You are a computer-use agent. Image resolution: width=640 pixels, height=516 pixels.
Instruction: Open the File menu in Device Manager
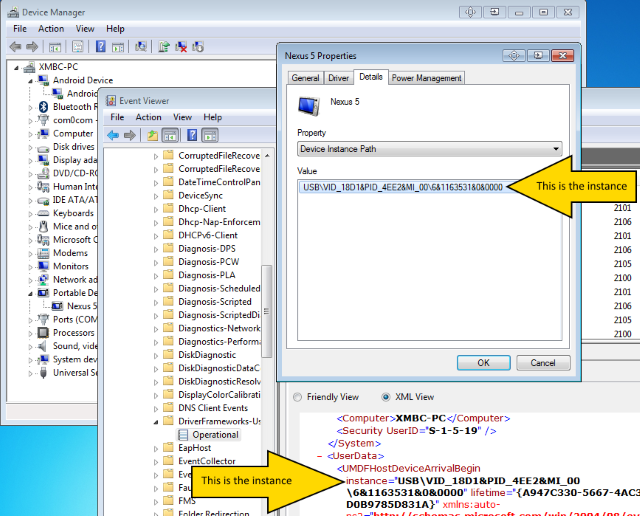tap(20, 29)
